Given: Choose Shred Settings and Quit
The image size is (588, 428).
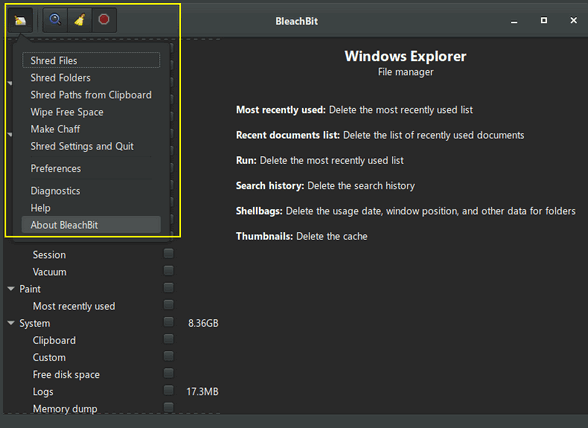Looking at the screenshot, I should coord(91,146).
